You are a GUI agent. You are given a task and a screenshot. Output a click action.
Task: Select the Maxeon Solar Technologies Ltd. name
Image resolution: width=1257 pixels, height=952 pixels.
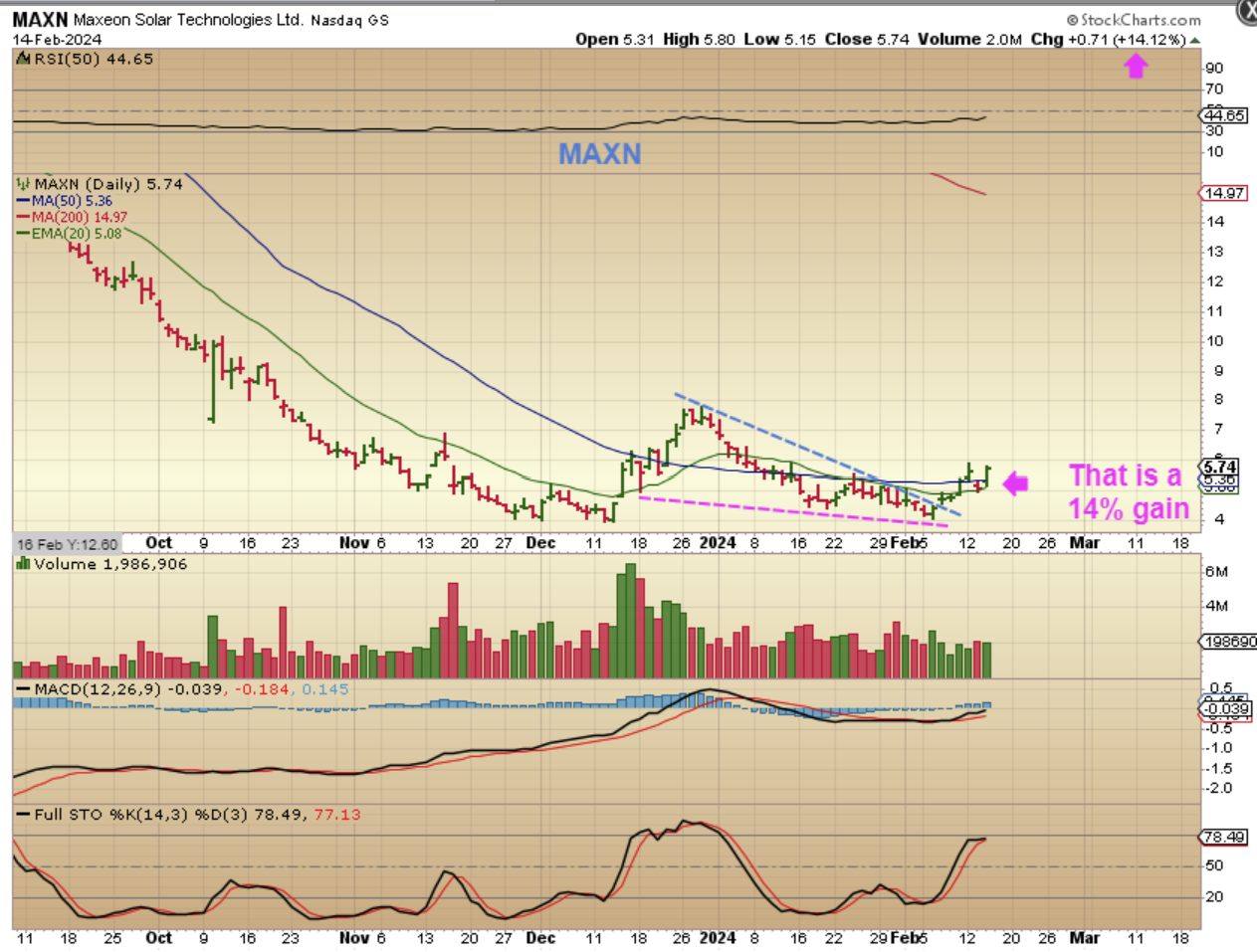coord(188,20)
